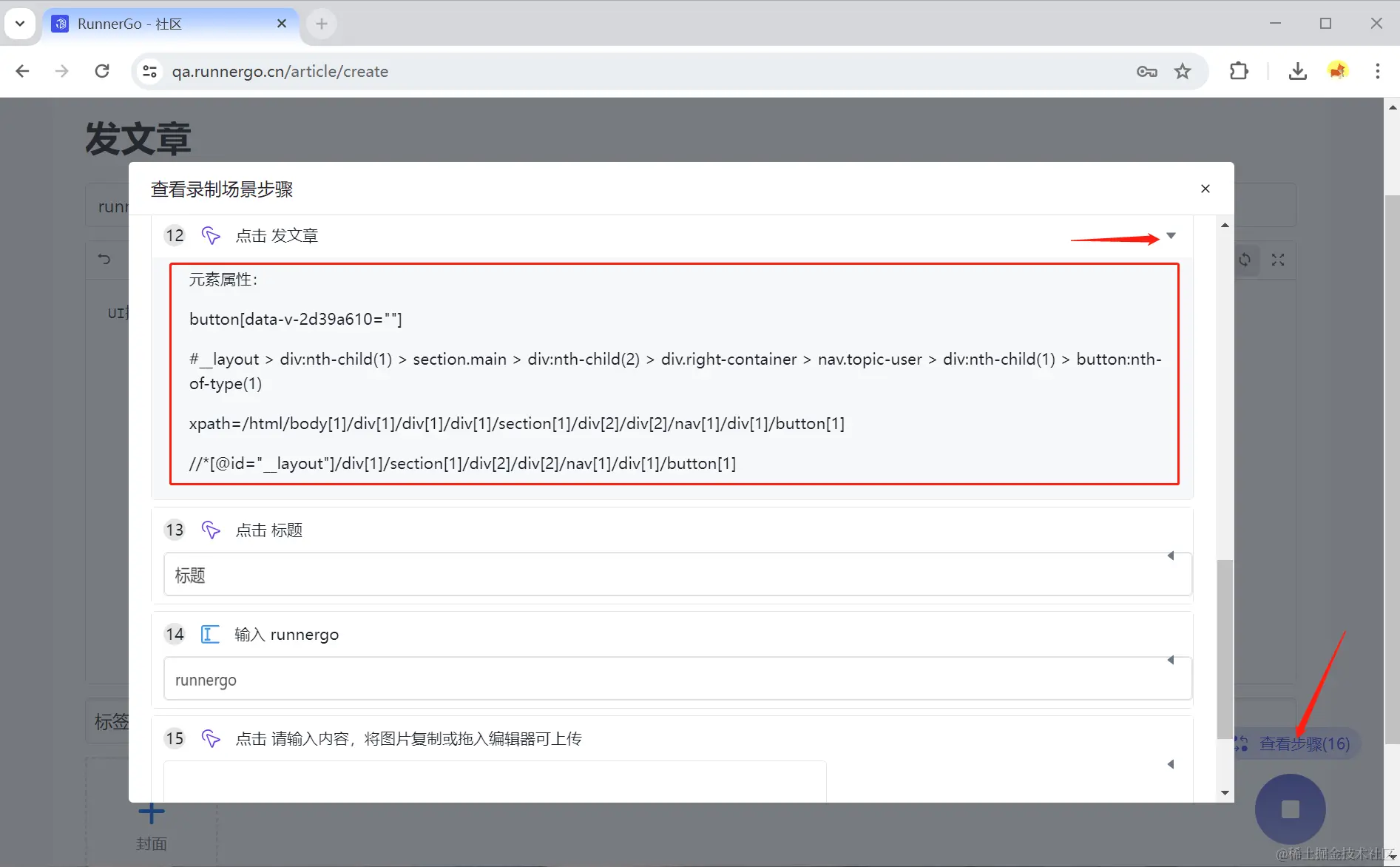Click the dialog scrollbar down arrow

[x=1225, y=793]
